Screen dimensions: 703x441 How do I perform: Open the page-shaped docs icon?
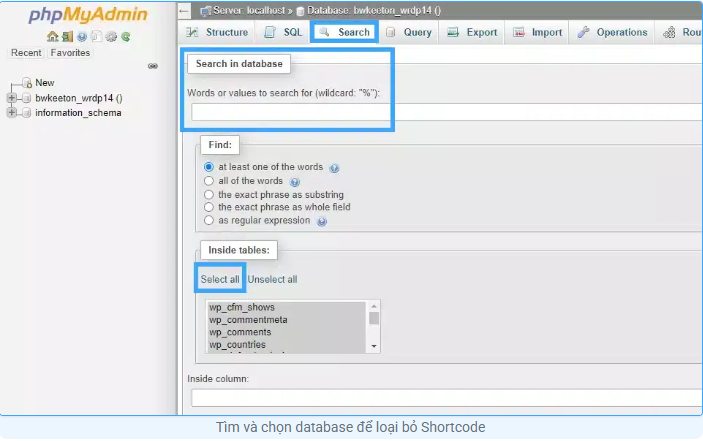[x=96, y=36]
